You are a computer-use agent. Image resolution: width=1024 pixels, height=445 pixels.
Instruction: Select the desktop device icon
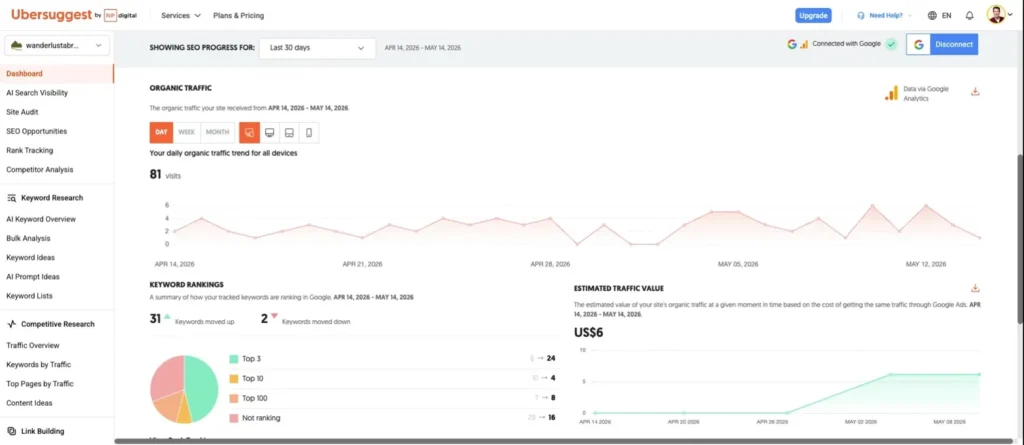coord(269,132)
